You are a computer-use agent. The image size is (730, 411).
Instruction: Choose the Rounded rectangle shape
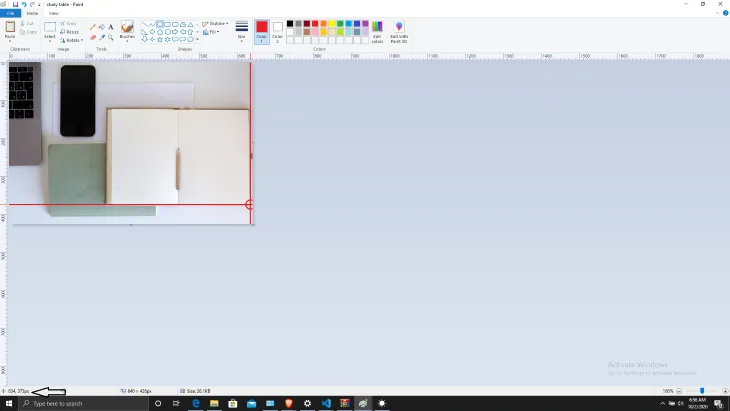point(175,24)
